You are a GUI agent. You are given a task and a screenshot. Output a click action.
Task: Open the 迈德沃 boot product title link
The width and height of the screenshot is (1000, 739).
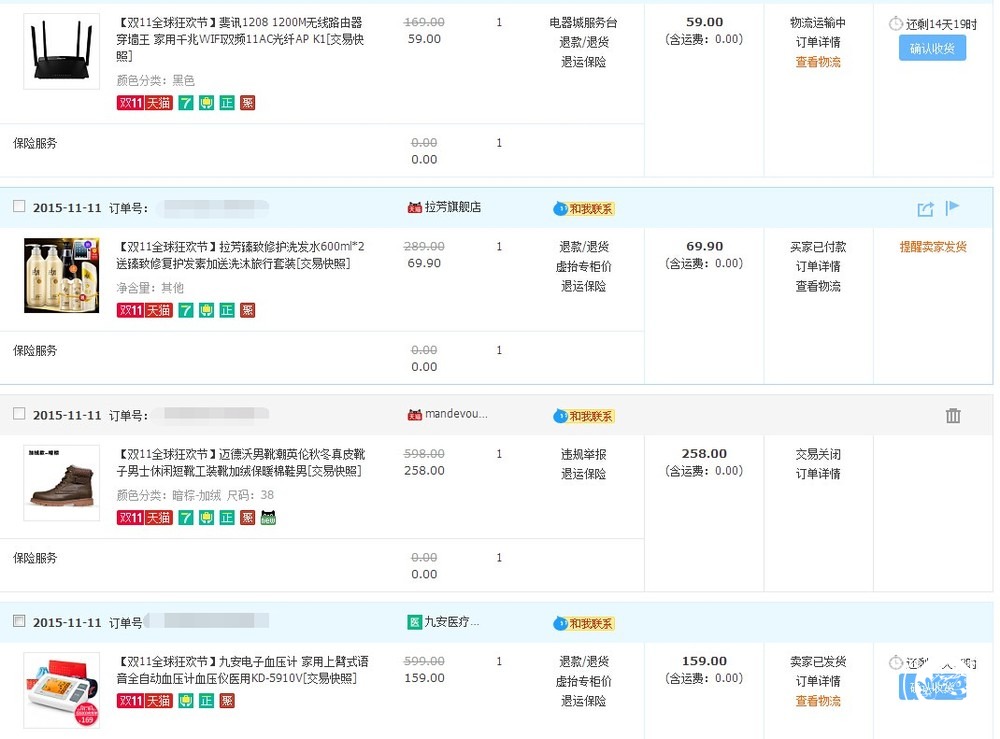[x=240, y=462]
